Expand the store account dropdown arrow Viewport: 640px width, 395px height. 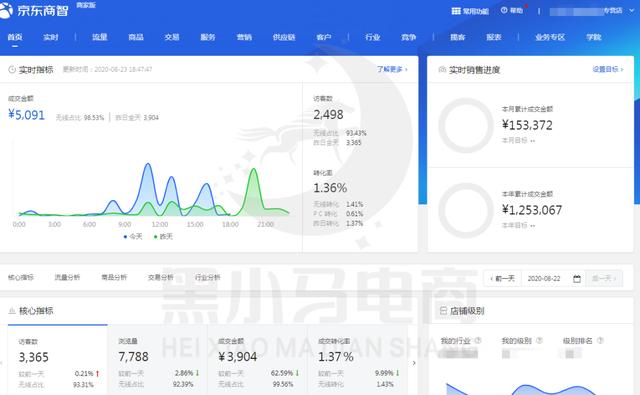click(632, 11)
